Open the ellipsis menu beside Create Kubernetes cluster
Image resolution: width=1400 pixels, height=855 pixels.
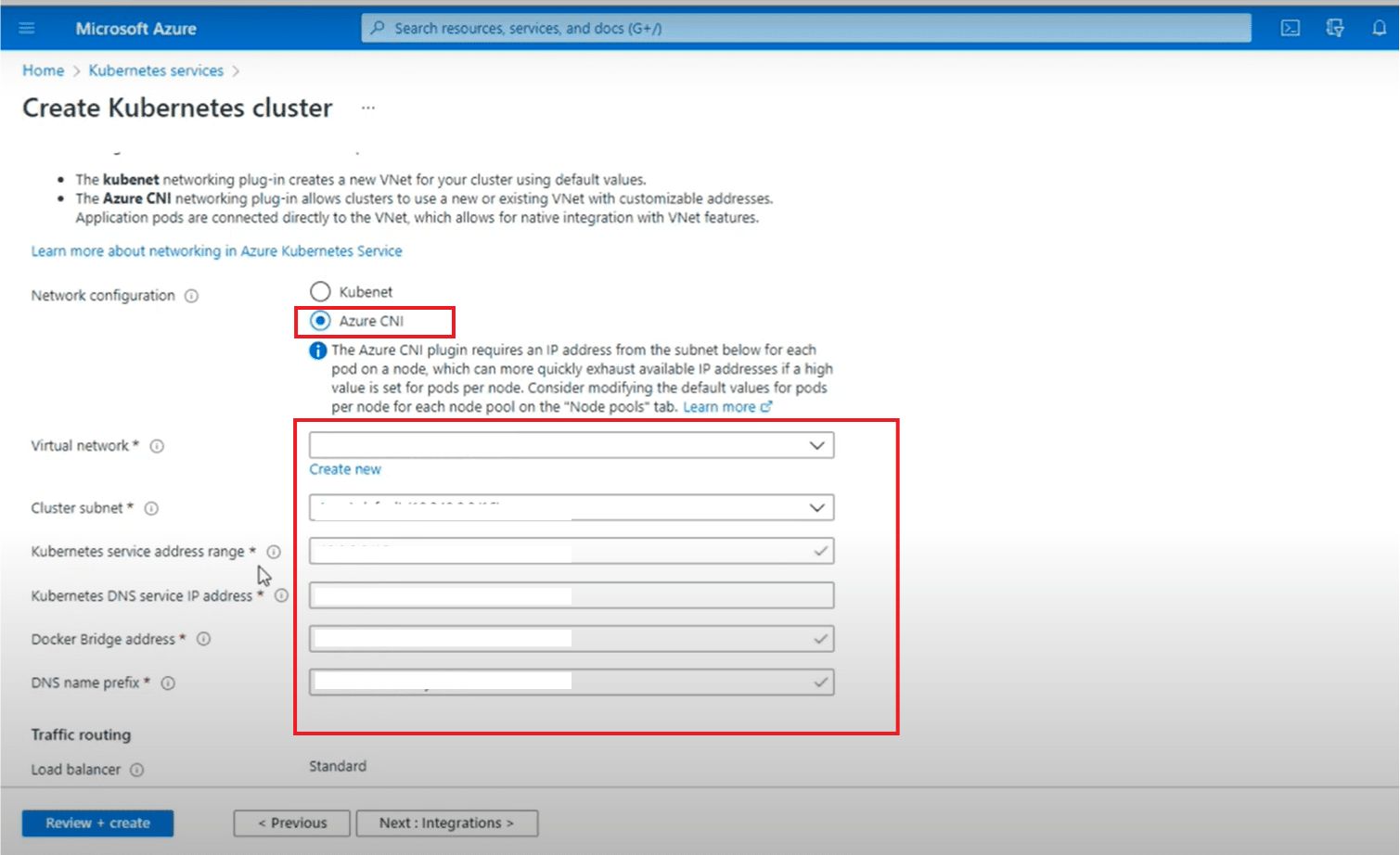pos(368,108)
